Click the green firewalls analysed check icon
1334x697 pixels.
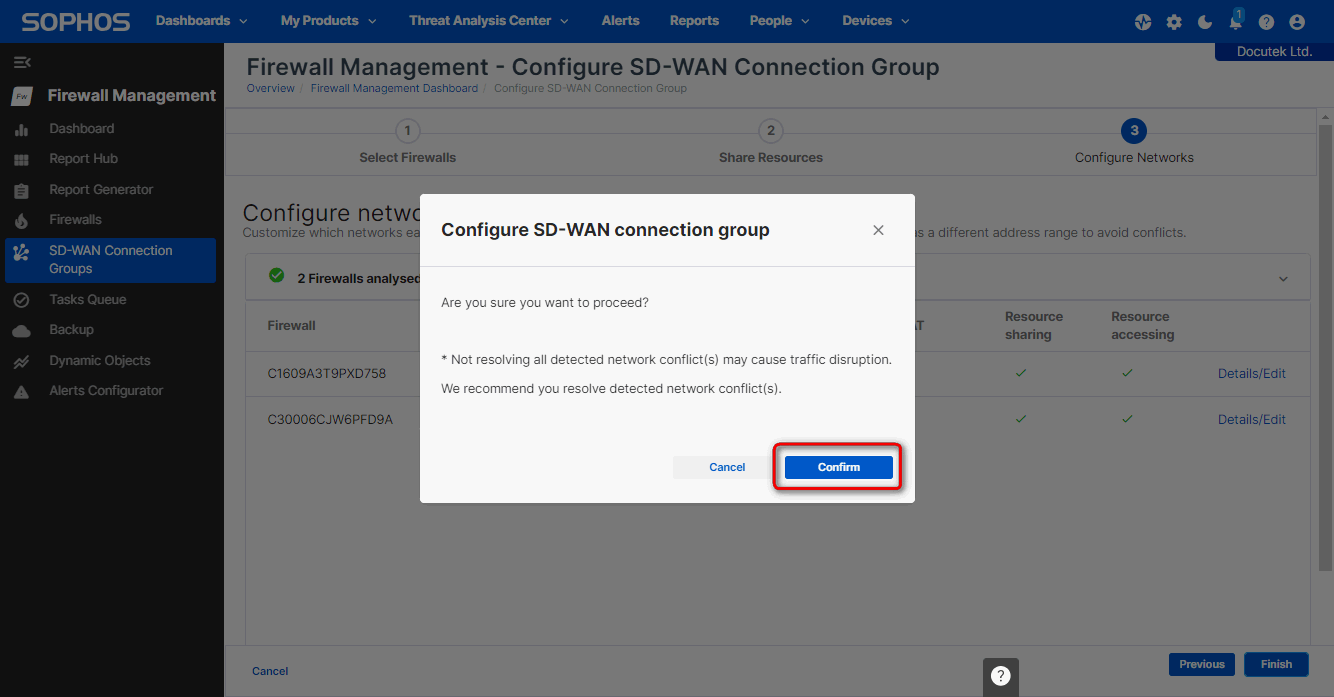tap(276, 275)
